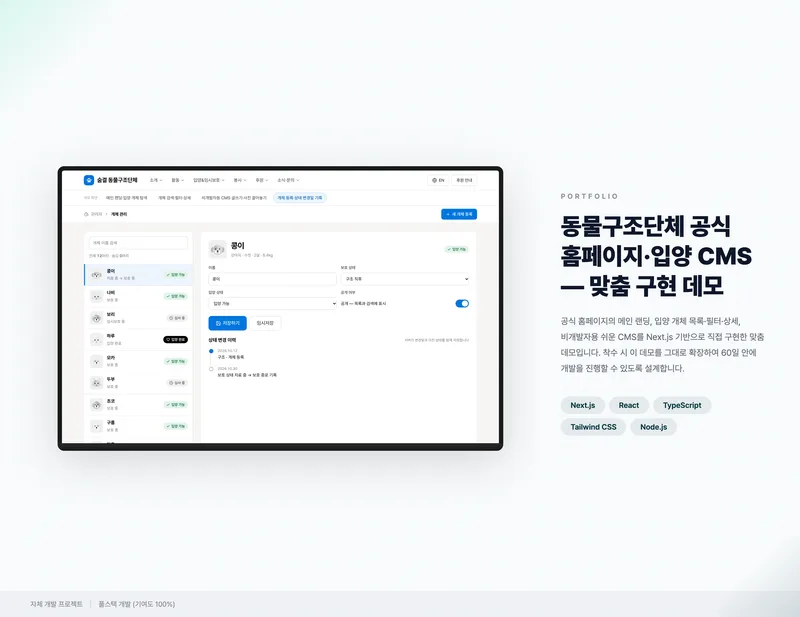Screen dimensions: 800x617
Task: Click the 임시저장 button
Action: click(x=265, y=323)
